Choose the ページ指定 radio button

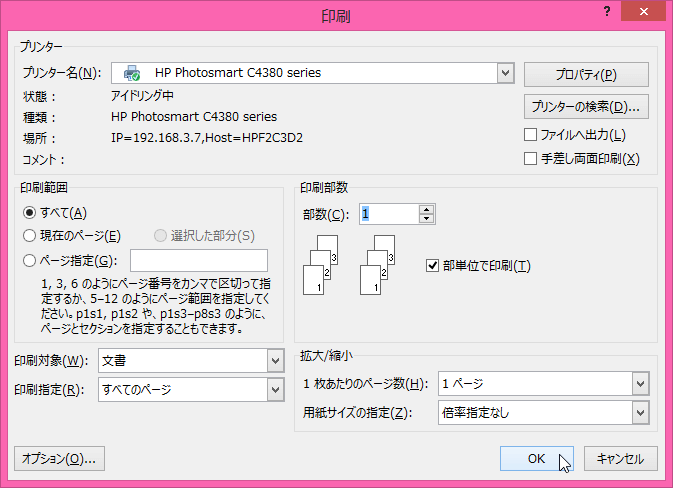click(x=30, y=261)
